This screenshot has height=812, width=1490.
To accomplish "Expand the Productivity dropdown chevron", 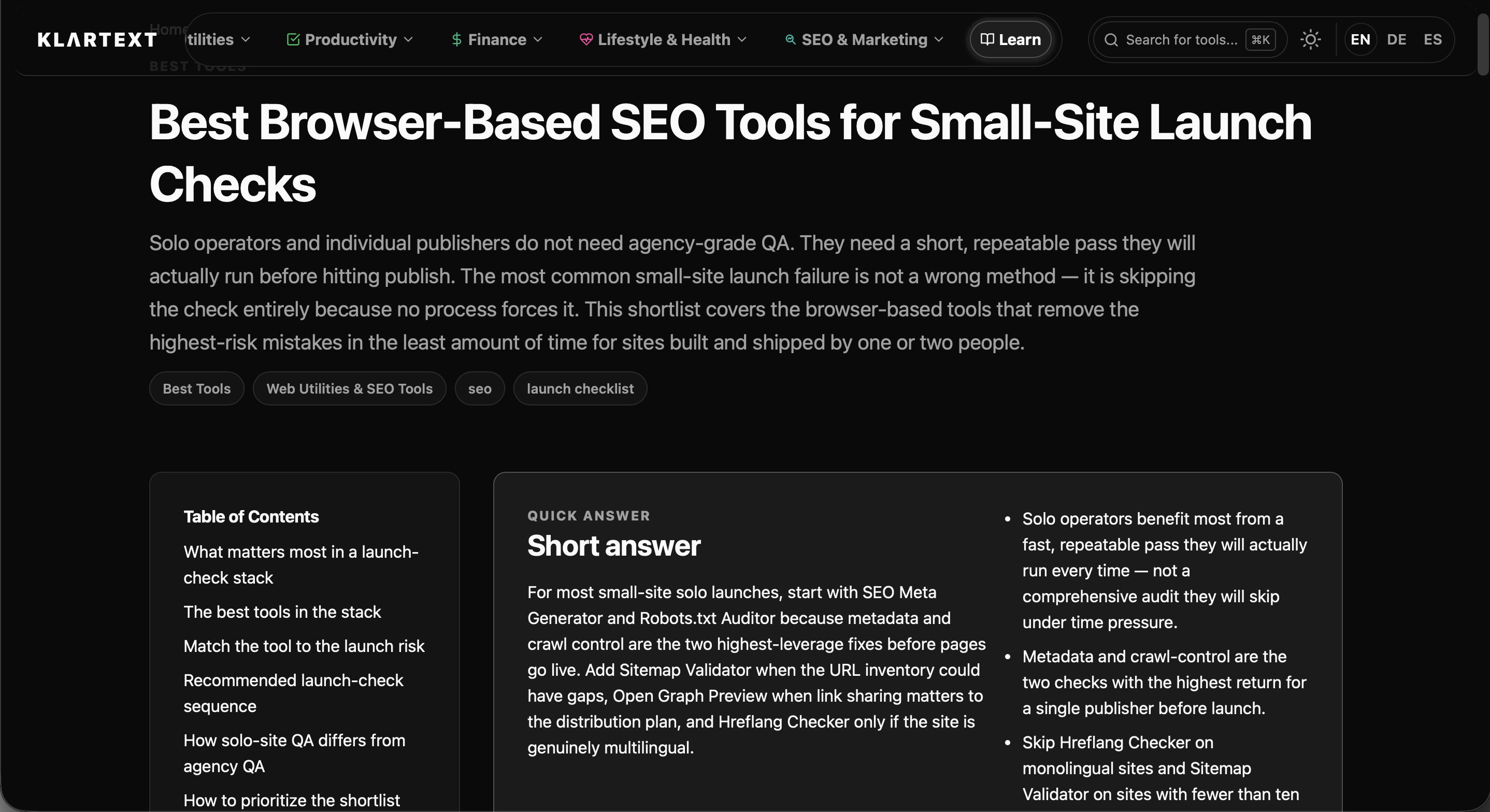I will (408, 40).
